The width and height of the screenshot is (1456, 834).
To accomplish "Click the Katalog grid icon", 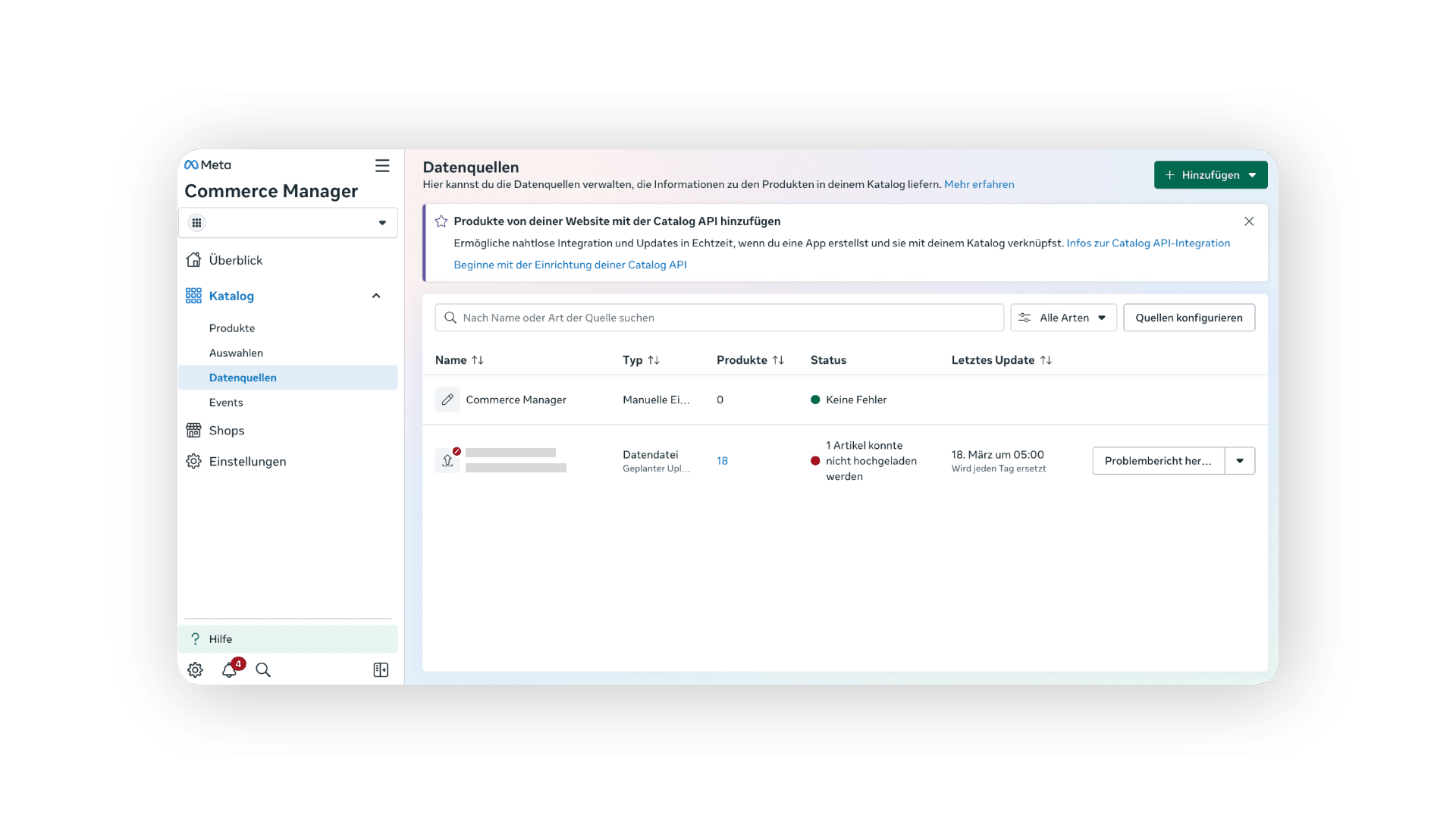I will [x=193, y=296].
